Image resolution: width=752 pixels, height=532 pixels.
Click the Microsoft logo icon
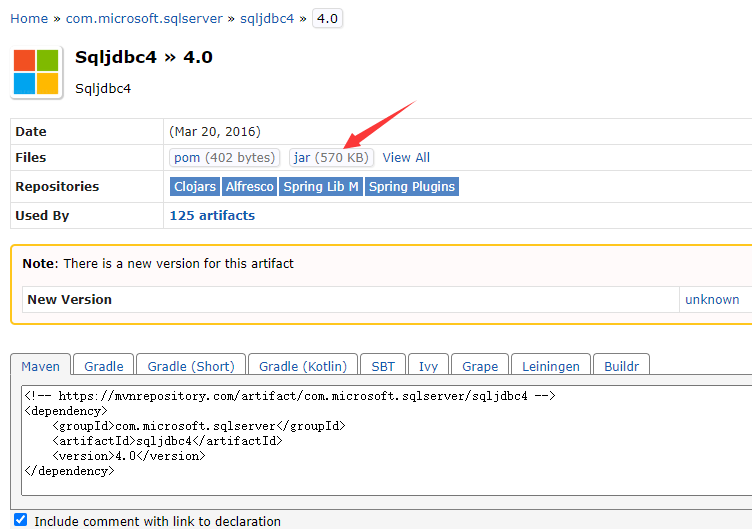(x=36, y=72)
